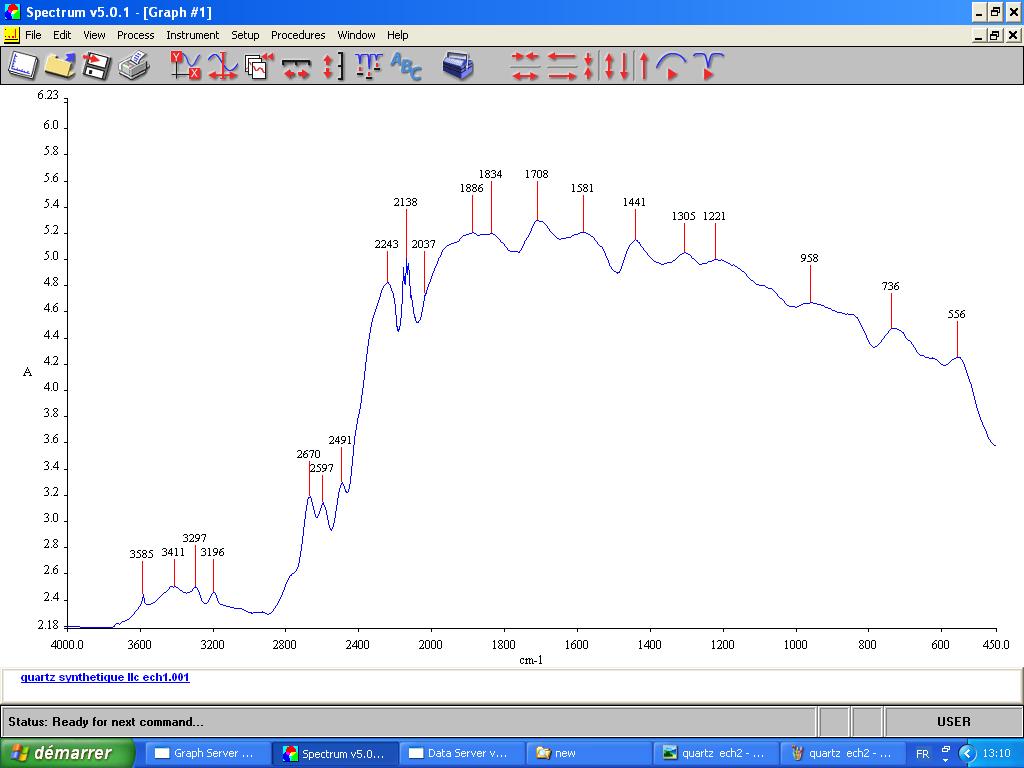This screenshot has width=1024, height=768.
Task: Click the single red up arrow icon
Action: coord(644,66)
